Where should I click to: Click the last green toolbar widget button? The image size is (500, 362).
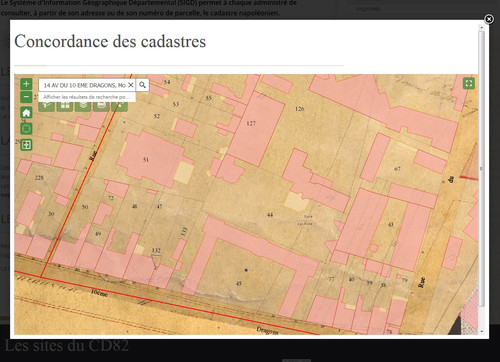coord(119,106)
